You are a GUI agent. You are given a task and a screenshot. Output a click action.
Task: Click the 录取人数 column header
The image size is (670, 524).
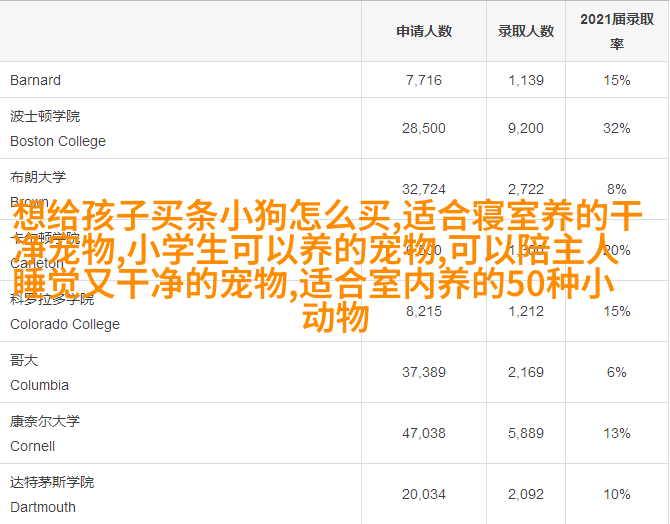pos(526,31)
